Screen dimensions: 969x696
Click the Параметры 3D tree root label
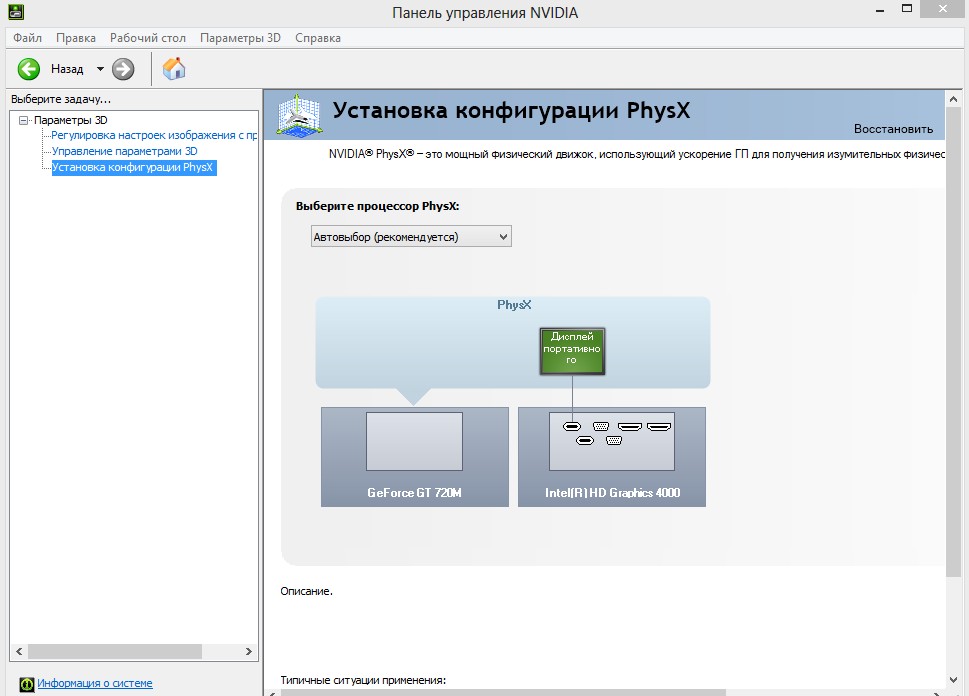[70, 120]
